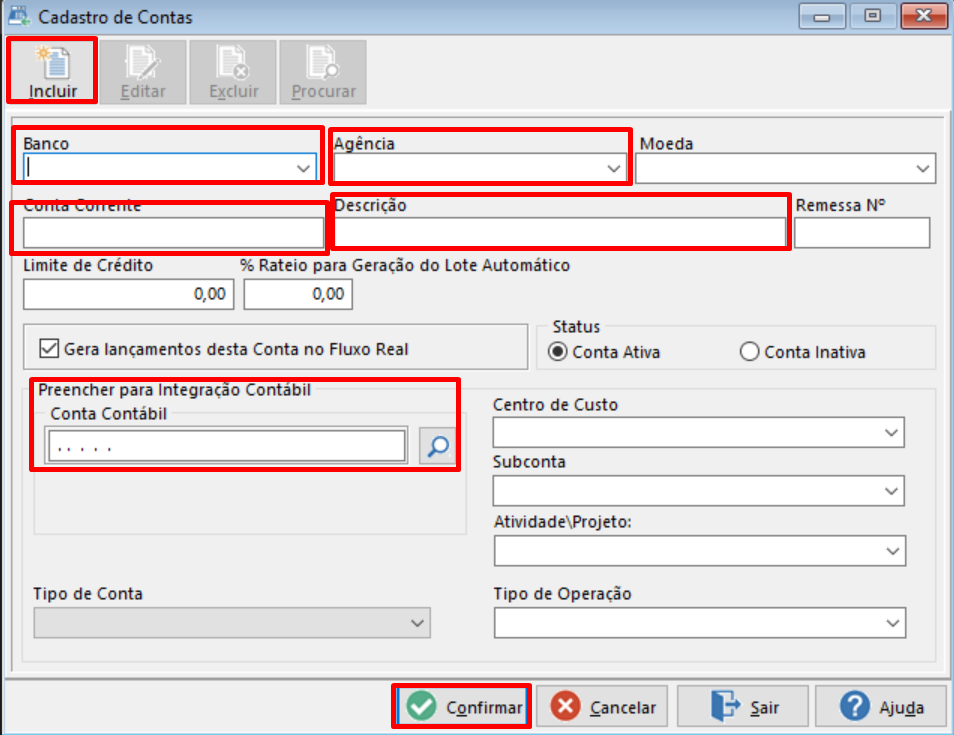Click the Excluir toolbar button

(233, 72)
